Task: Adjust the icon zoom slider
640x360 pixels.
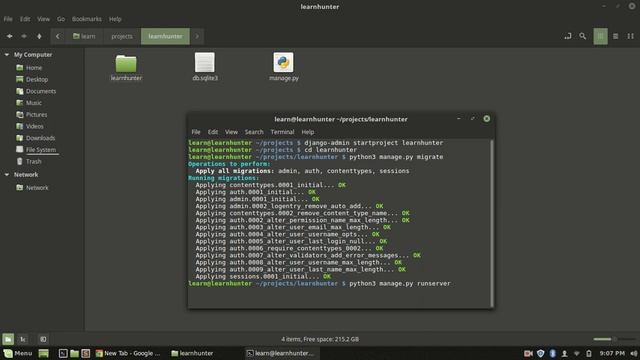Action: pyautogui.click(x=614, y=339)
